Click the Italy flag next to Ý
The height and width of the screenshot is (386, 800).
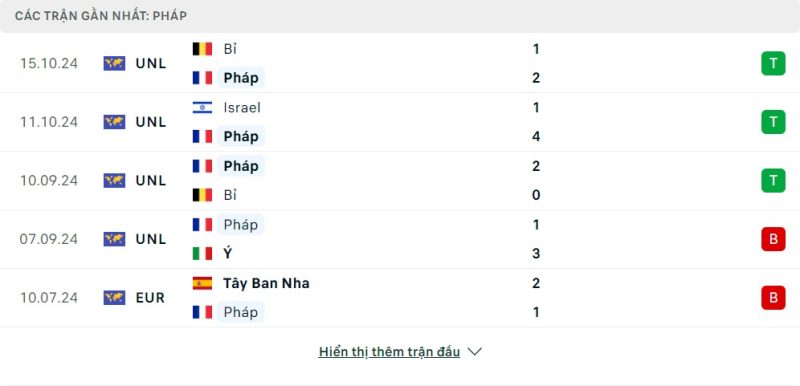pos(202,253)
